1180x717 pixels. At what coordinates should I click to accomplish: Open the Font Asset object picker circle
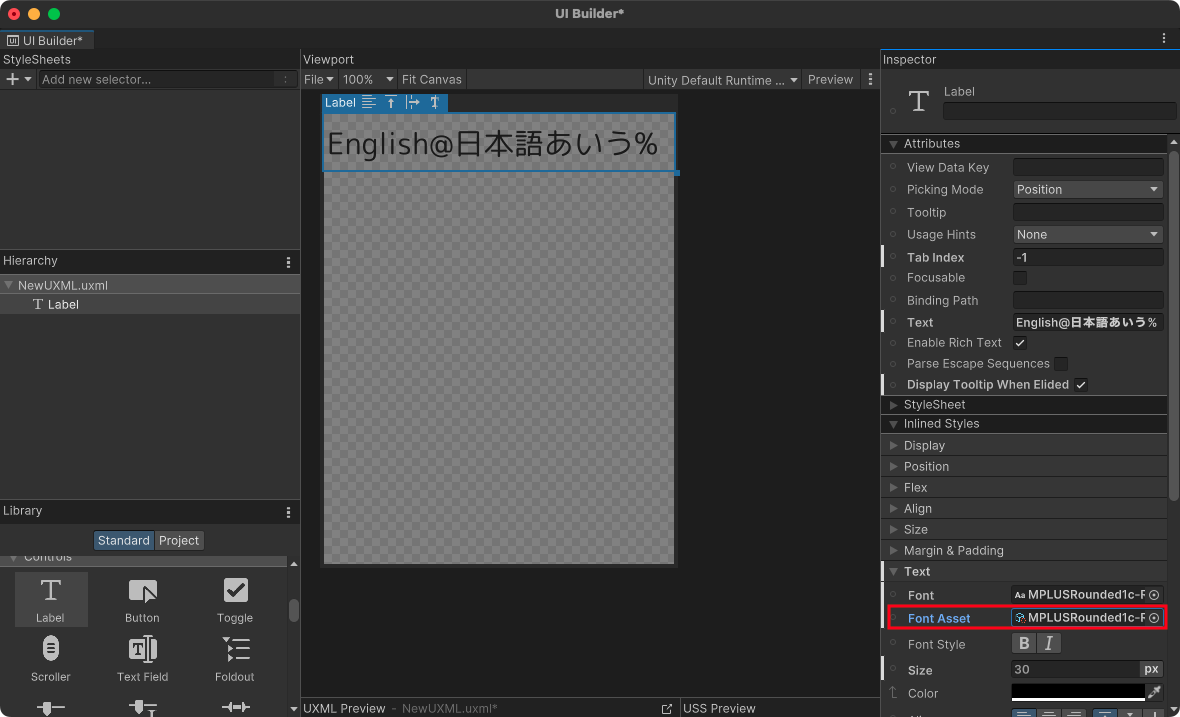(x=1154, y=618)
